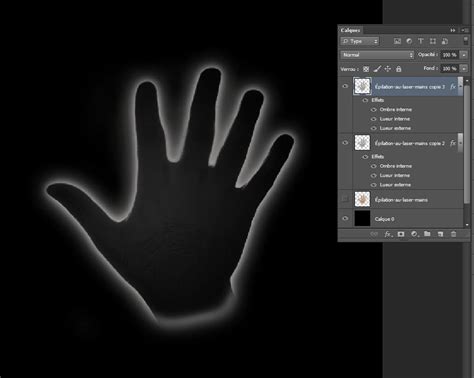The width and height of the screenshot is (474, 378).
Task: Select Épilation-au-laser-mains copie 2 layer name
Action: 410,143
